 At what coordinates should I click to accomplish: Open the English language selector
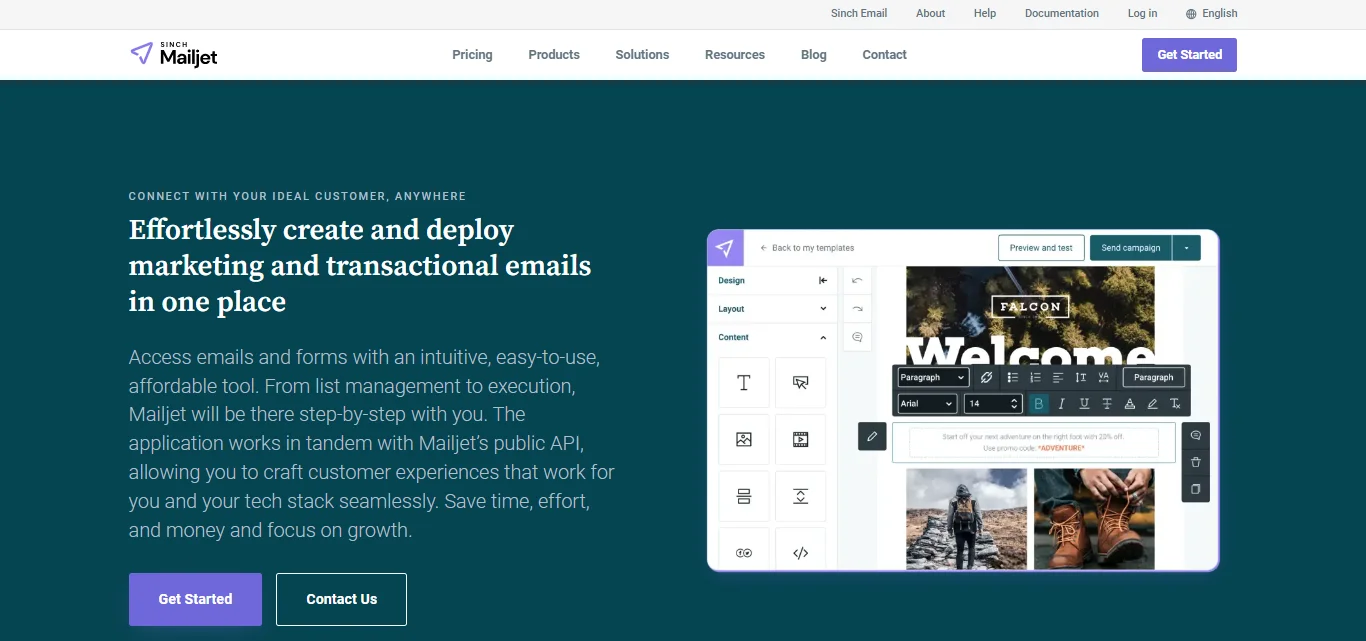click(x=1212, y=14)
